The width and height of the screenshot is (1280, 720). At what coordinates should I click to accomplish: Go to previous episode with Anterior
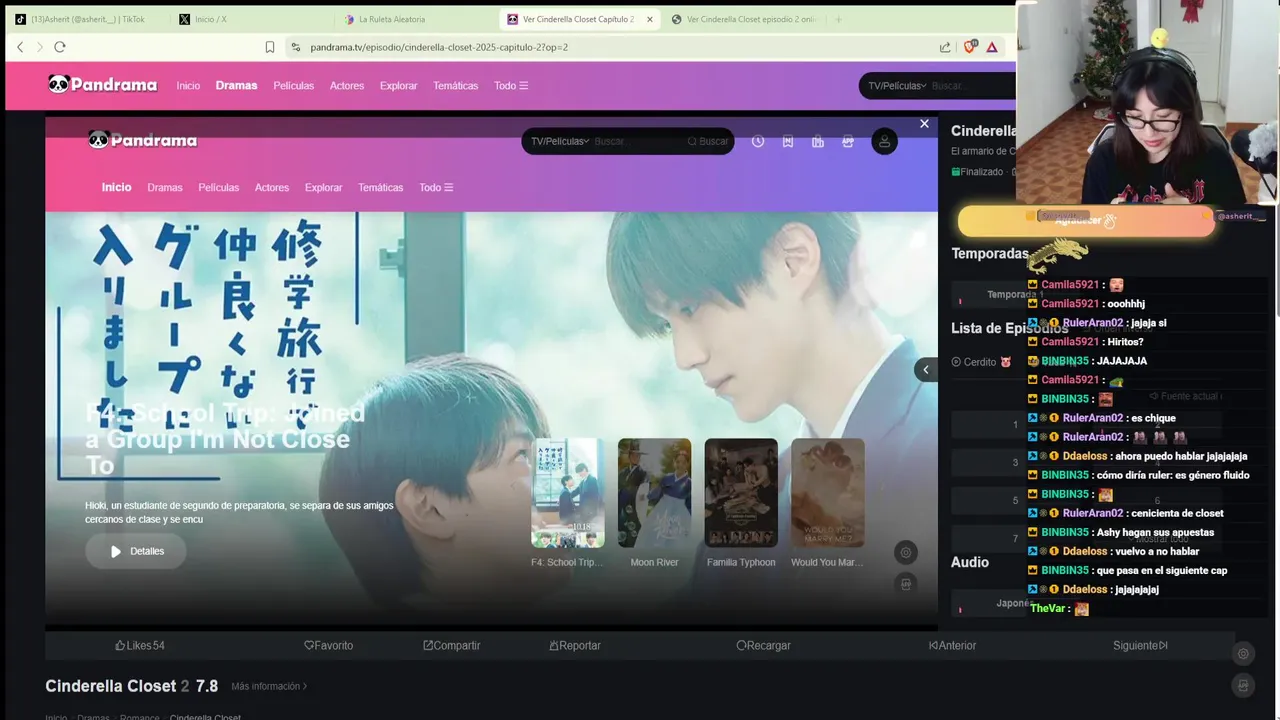tap(952, 645)
